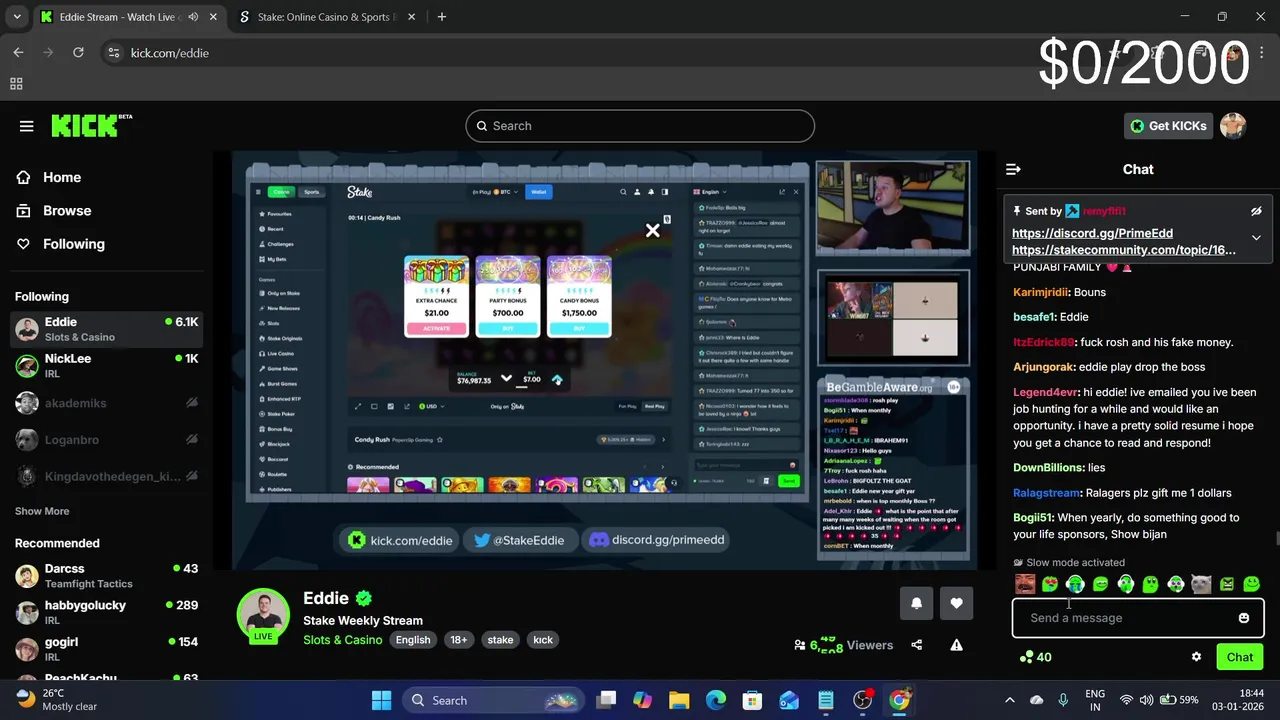The image size is (1280, 720).
Task: Focus the Kick search box
Action: (640, 126)
